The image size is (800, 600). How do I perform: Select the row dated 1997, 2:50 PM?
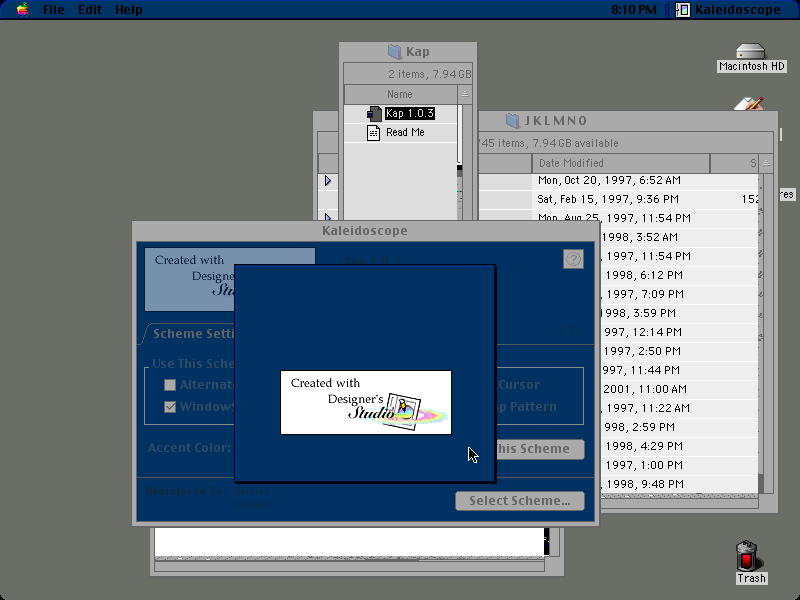pos(679,351)
